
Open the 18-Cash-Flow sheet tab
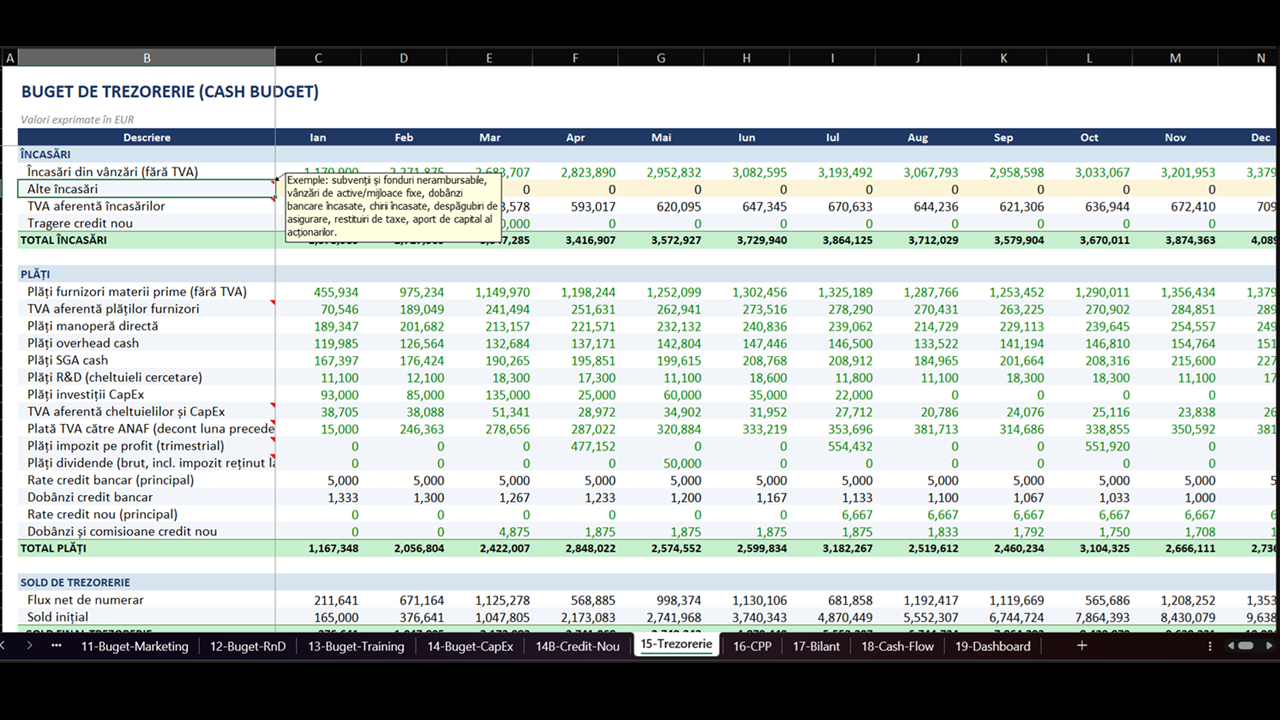897,646
